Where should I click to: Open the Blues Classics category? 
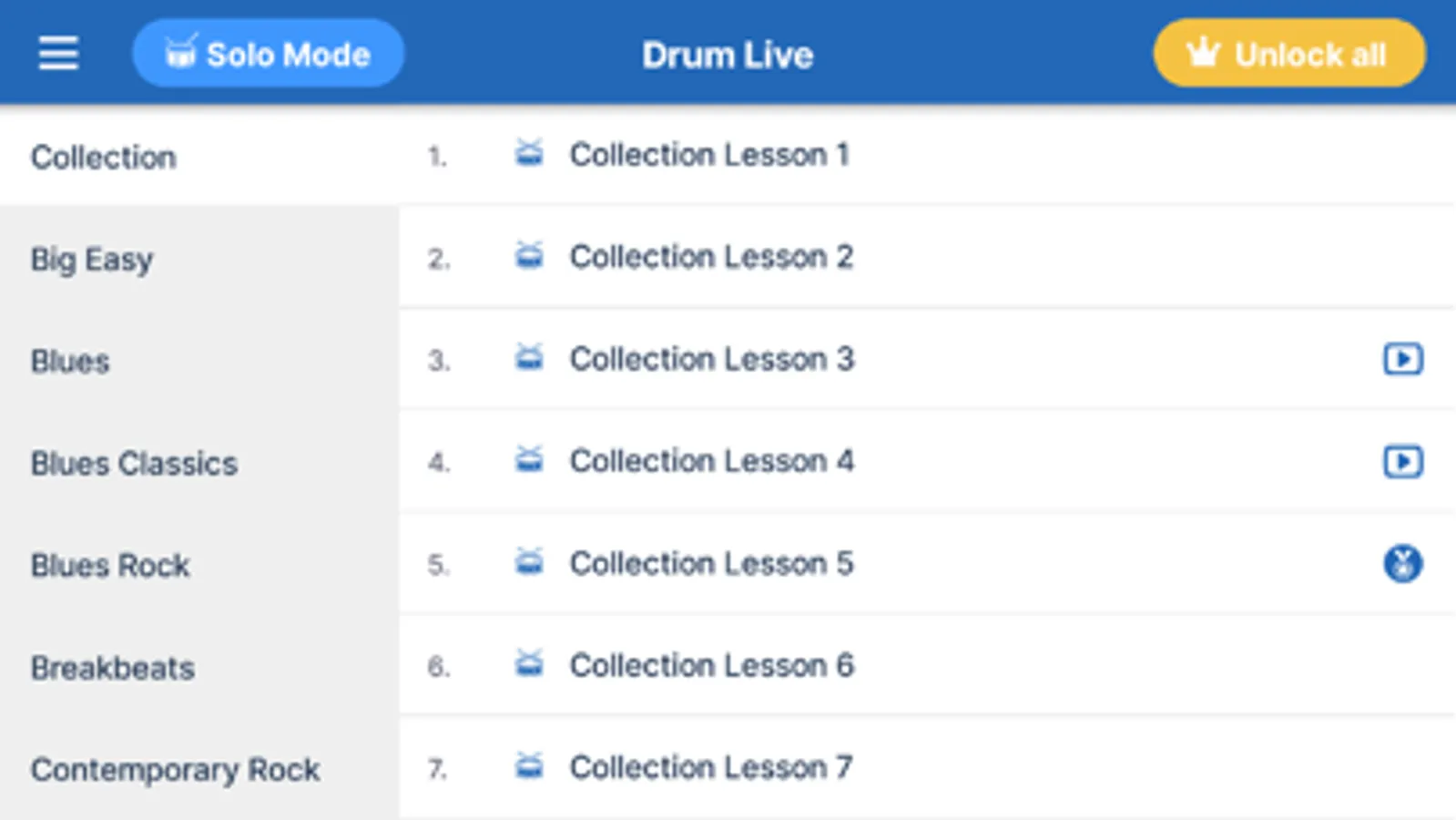pos(134,464)
